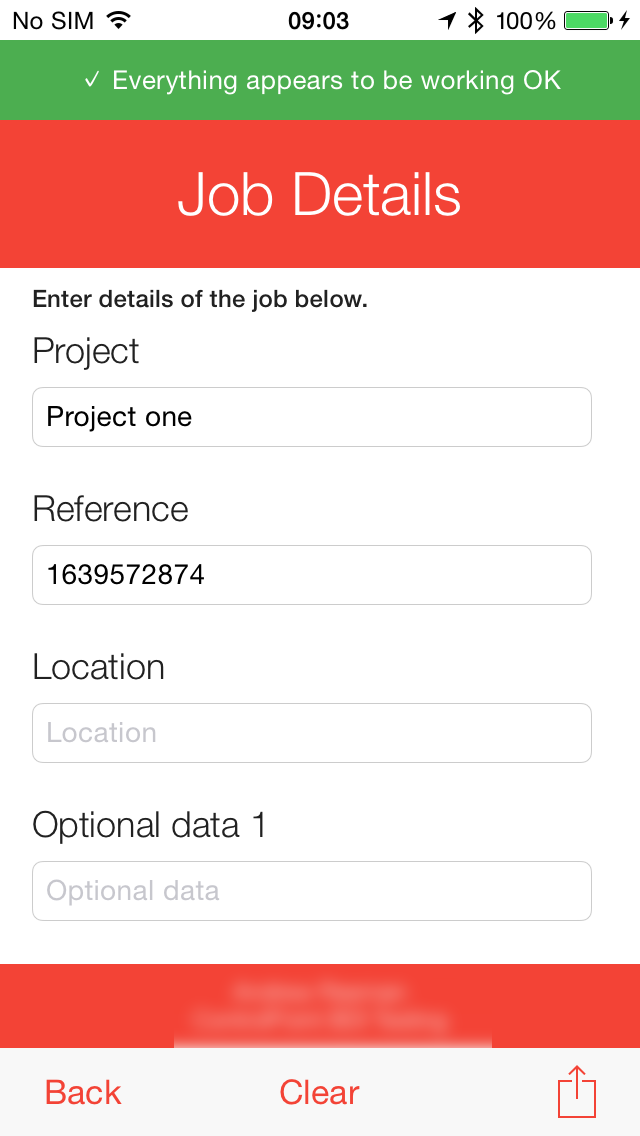This screenshot has height=1136, width=640.
Task: Click the Wi-Fi status icon
Action: click(x=118, y=20)
